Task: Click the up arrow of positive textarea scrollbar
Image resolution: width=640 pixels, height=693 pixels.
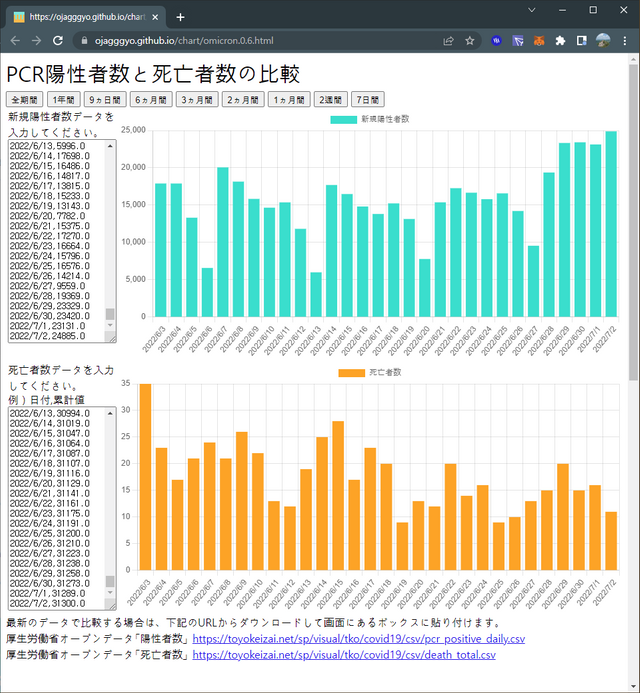Action: pyautogui.click(x=110, y=146)
